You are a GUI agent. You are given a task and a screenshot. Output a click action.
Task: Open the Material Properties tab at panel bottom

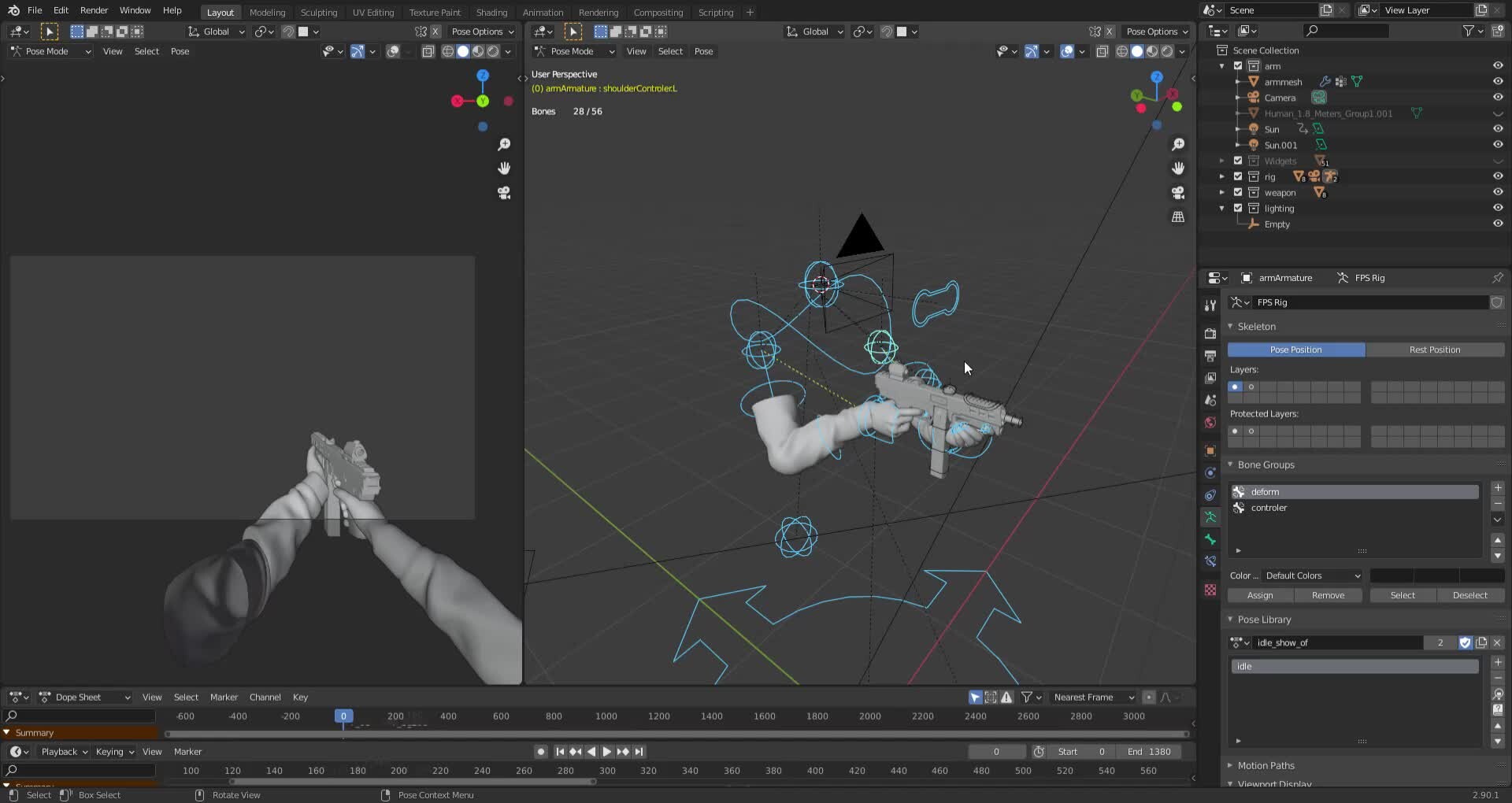pyautogui.click(x=1210, y=589)
